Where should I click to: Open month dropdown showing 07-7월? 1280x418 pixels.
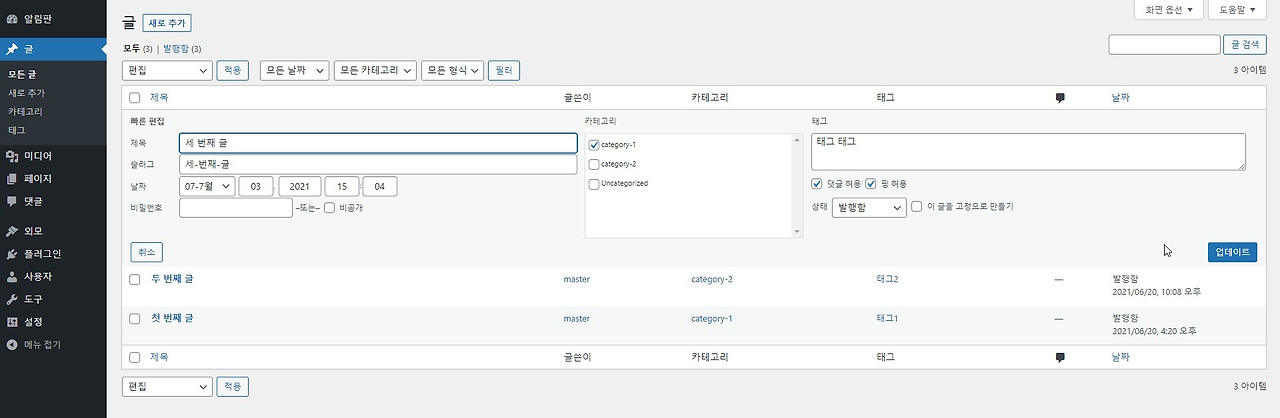click(x=207, y=186)
